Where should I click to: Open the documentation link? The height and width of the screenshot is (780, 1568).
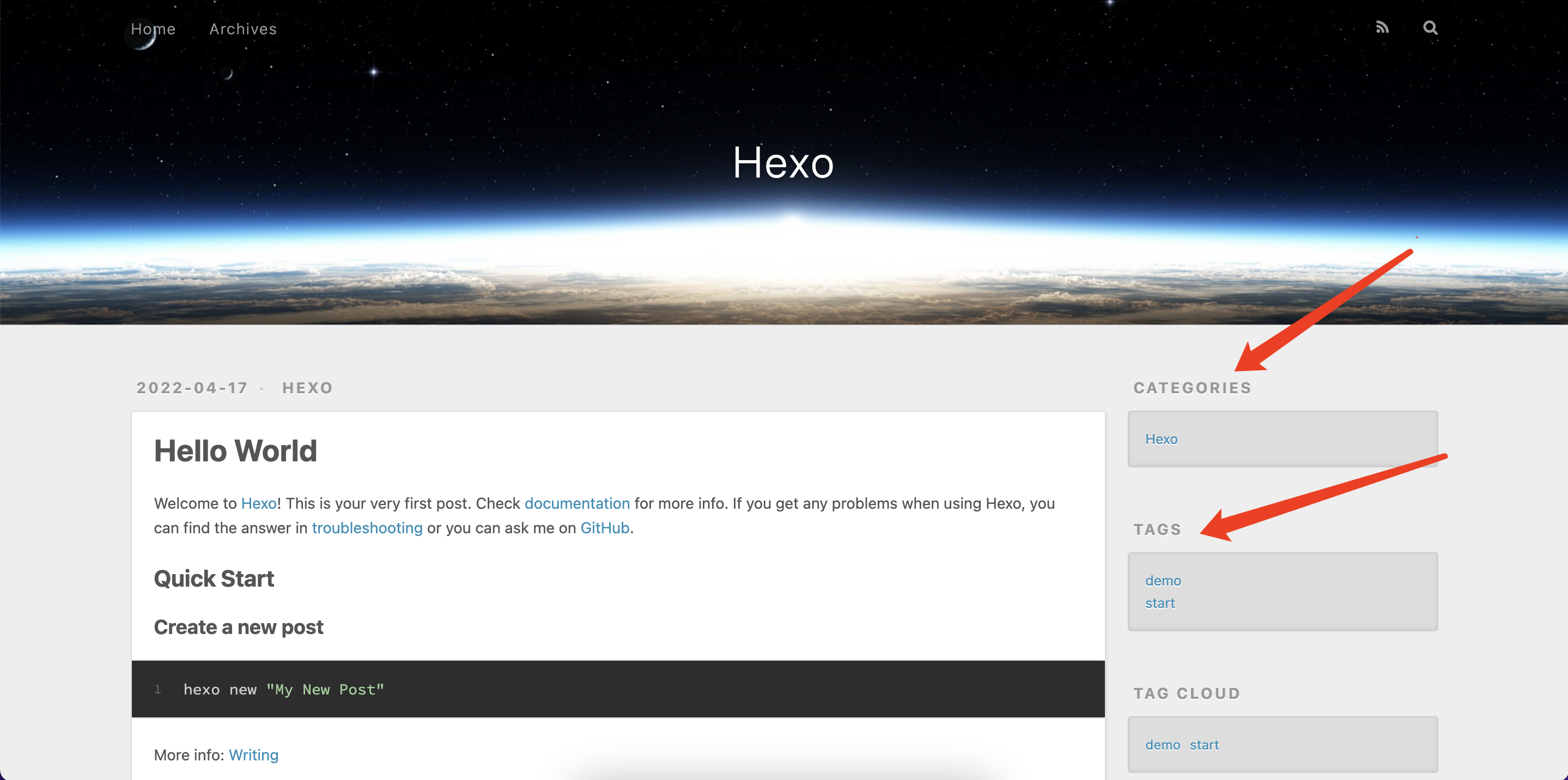pos(577,503)
